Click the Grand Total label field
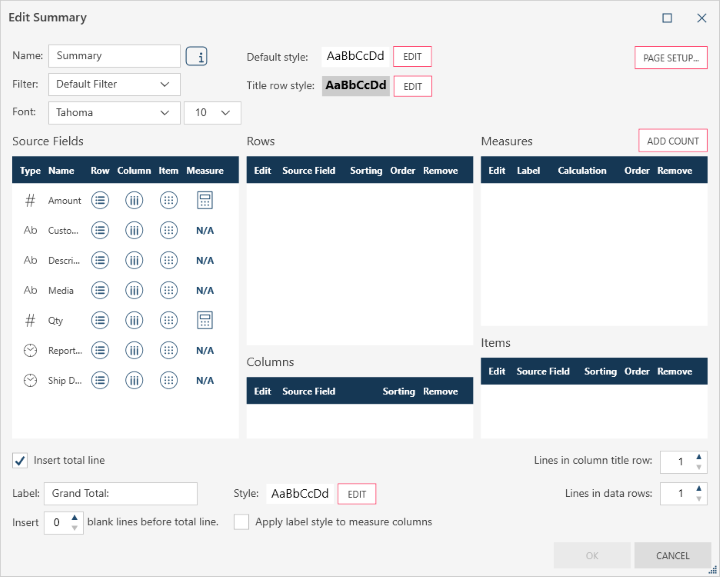Viewport: 720px width, 577px height. 121,493
